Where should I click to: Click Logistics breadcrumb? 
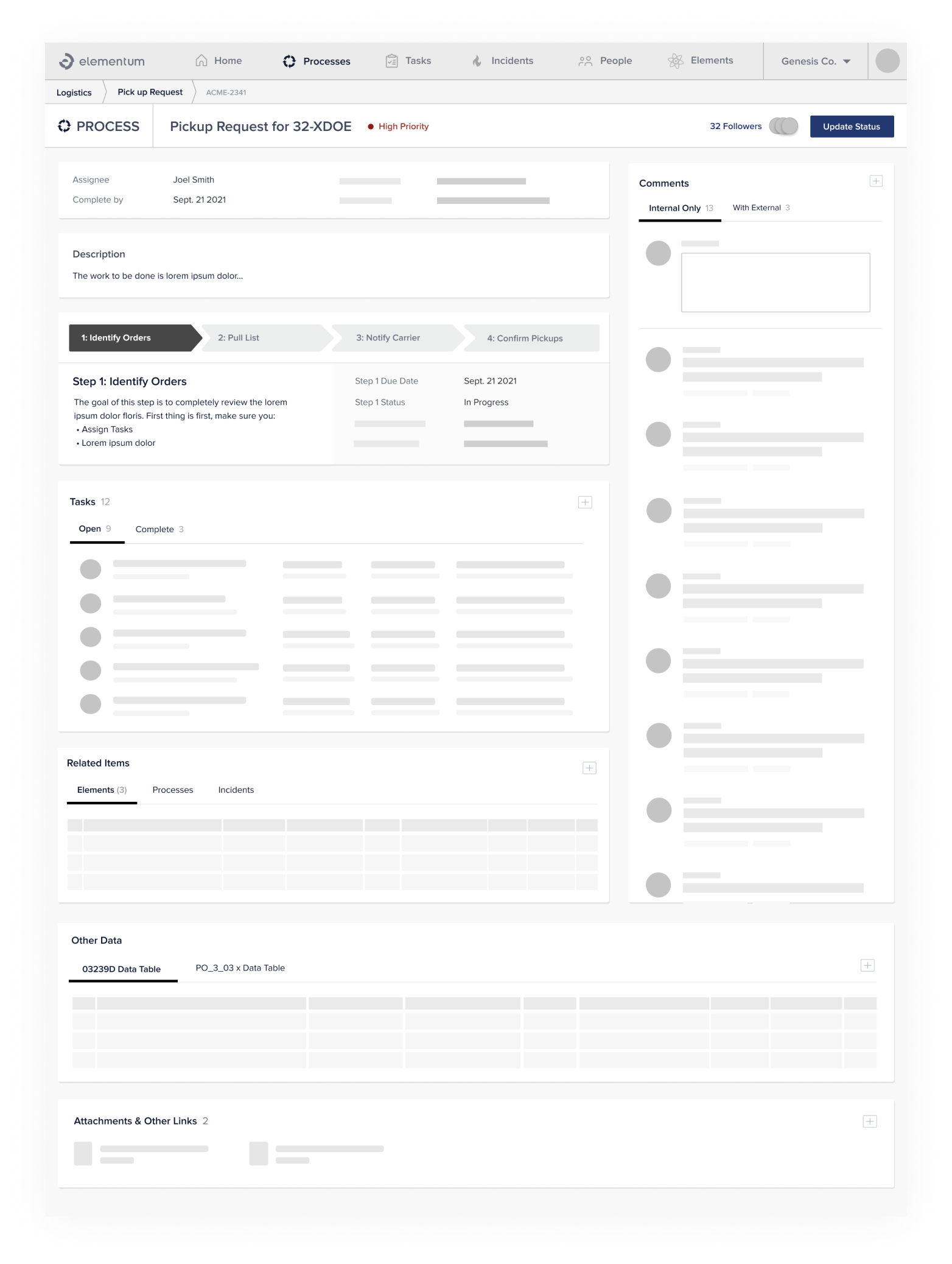74,92
